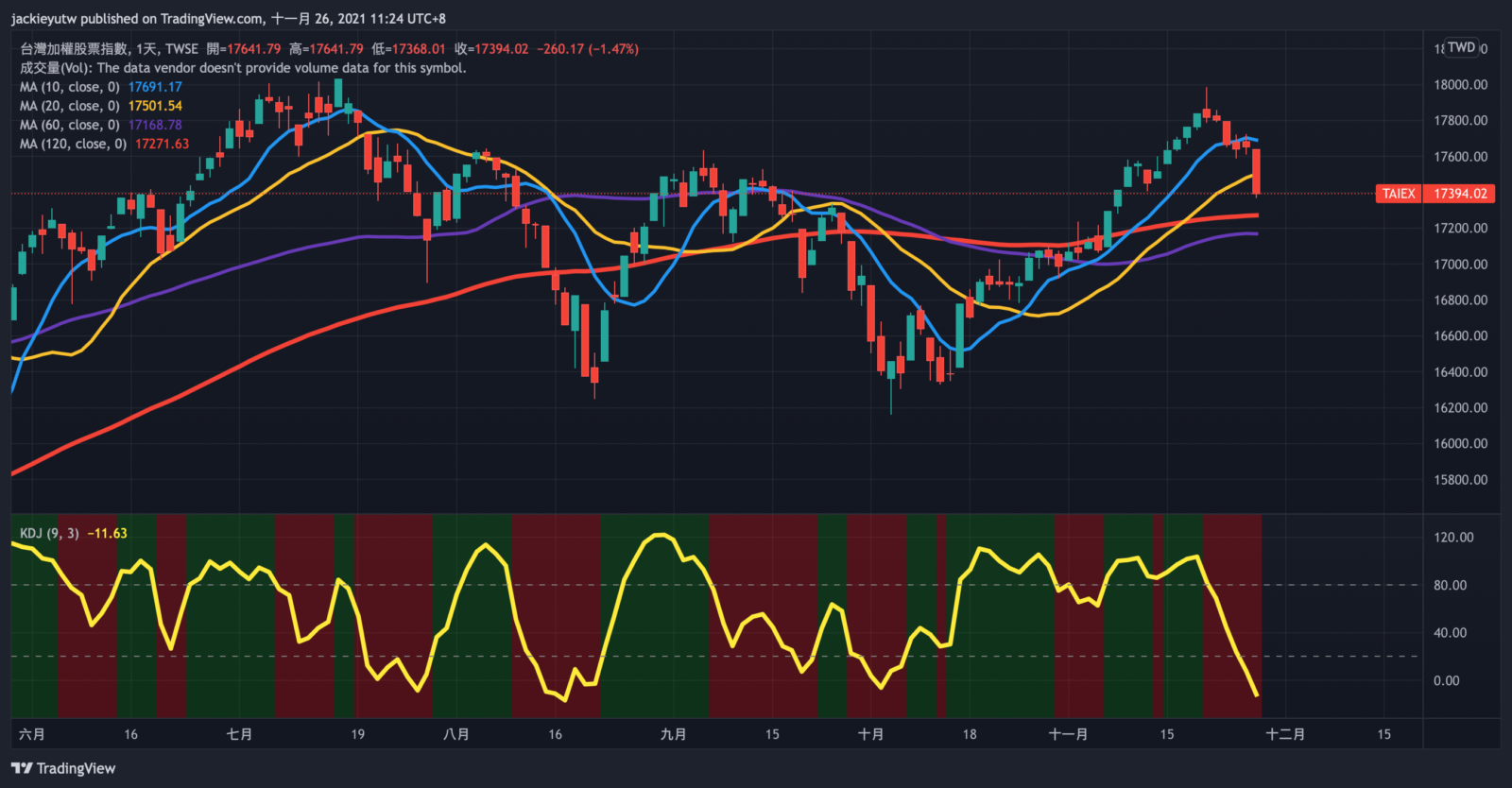Click the jackieyutw published on TradingView.com header
Screen dimensions: 1512x788
pyautogui.click(x=228, y=18)
